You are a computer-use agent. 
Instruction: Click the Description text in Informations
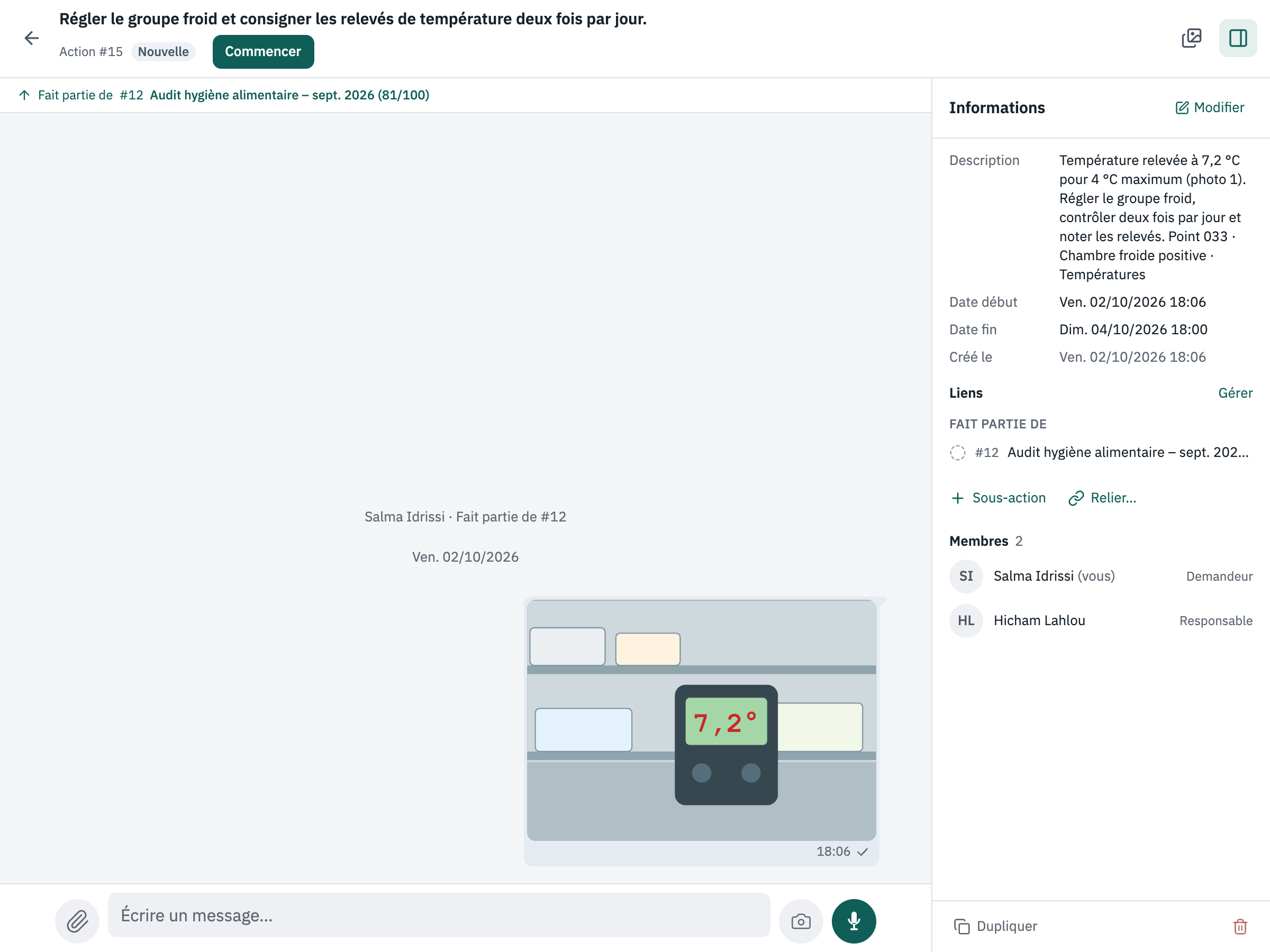tap(1153, 217)
